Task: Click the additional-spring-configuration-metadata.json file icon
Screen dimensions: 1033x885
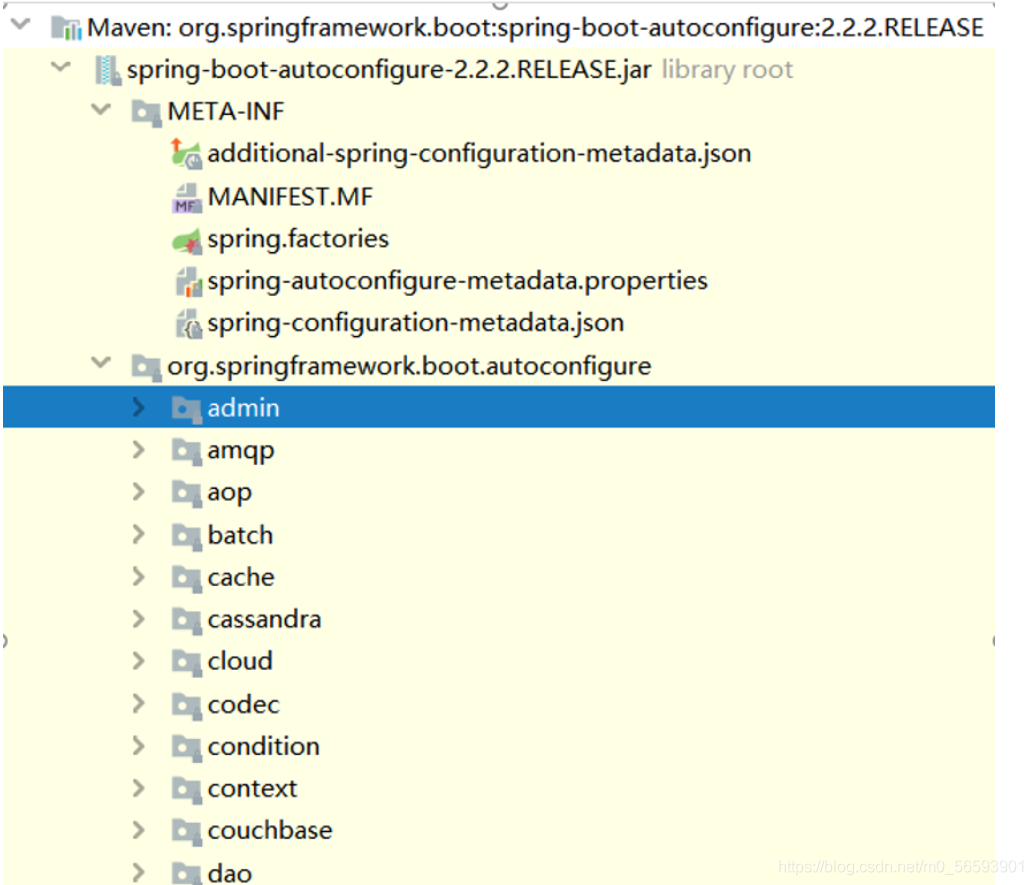Action: [x=186, y=154]
